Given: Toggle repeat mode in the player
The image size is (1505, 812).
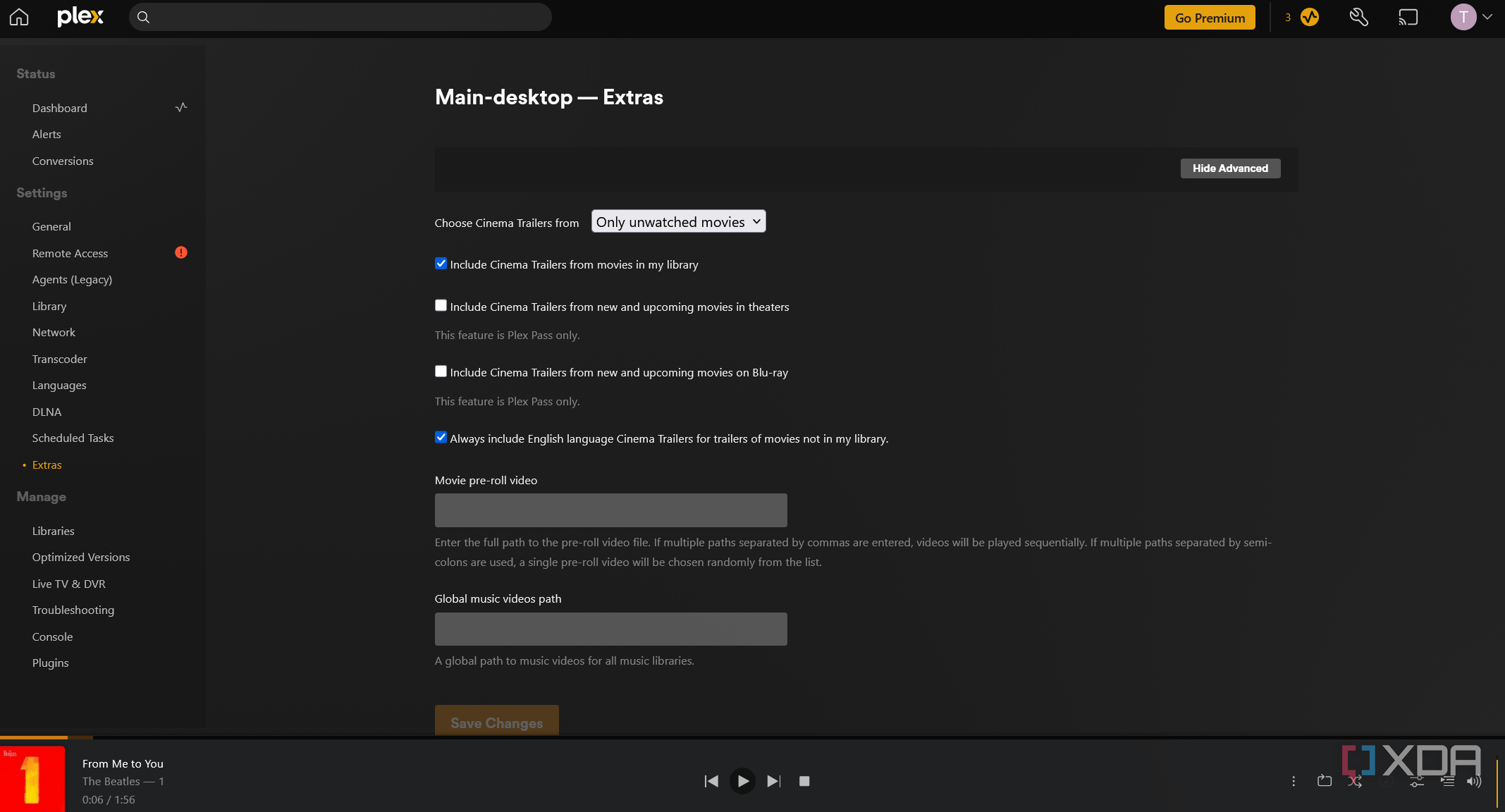Looking at the screenshot, I should [1325, 781].
